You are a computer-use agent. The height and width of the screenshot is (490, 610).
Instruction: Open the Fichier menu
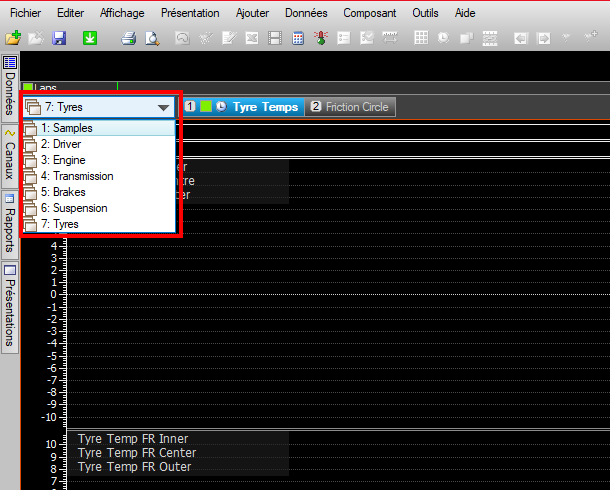pos(25,13)
